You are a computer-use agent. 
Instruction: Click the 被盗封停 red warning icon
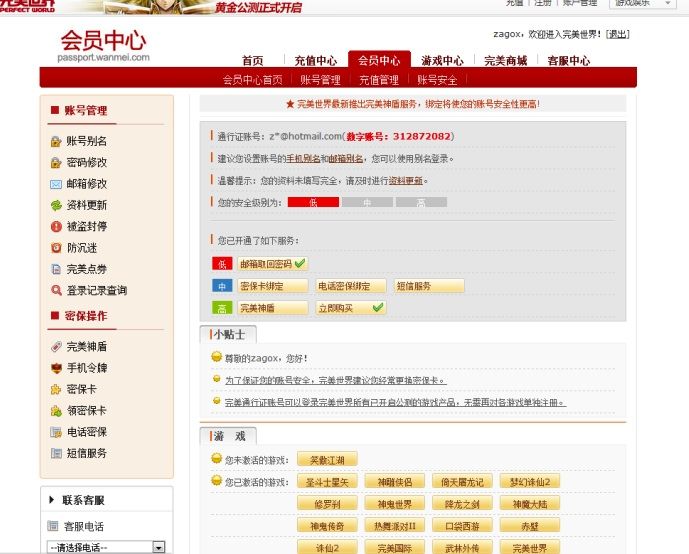click(x=56, y=227)
